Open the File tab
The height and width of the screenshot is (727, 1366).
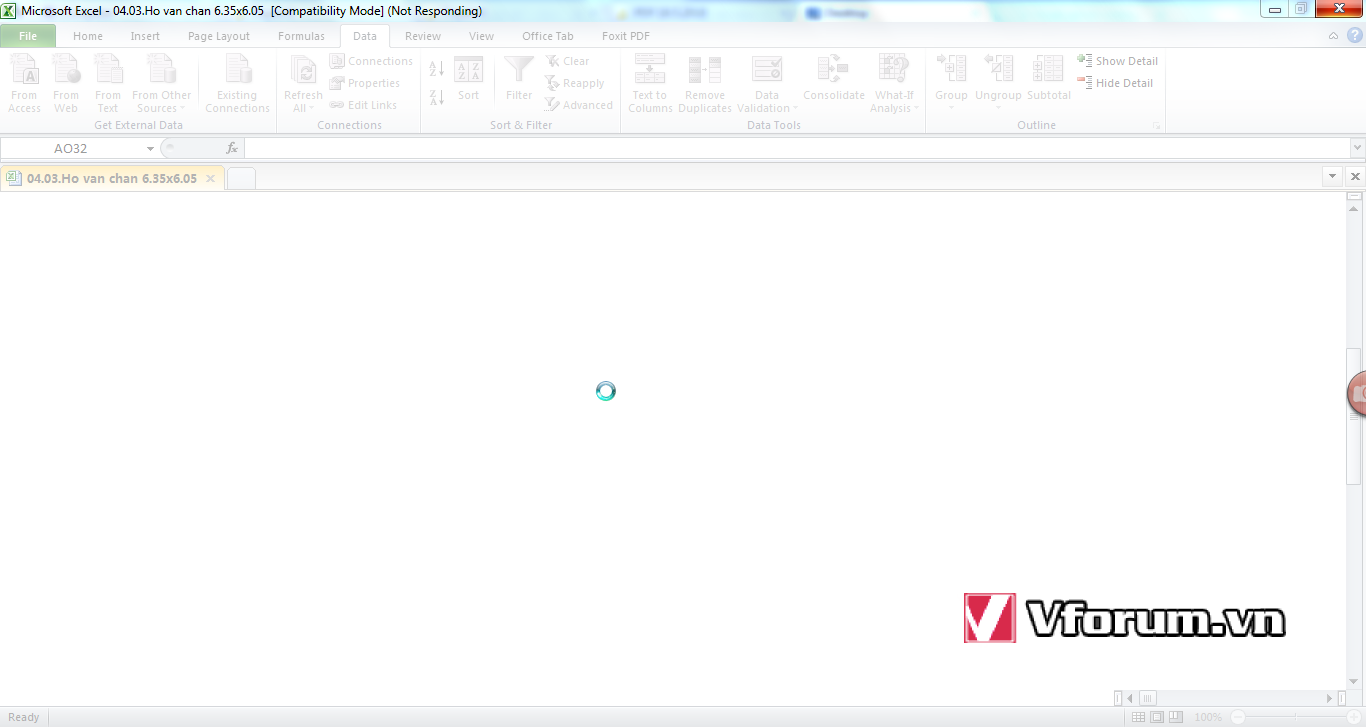click(28, 36)
